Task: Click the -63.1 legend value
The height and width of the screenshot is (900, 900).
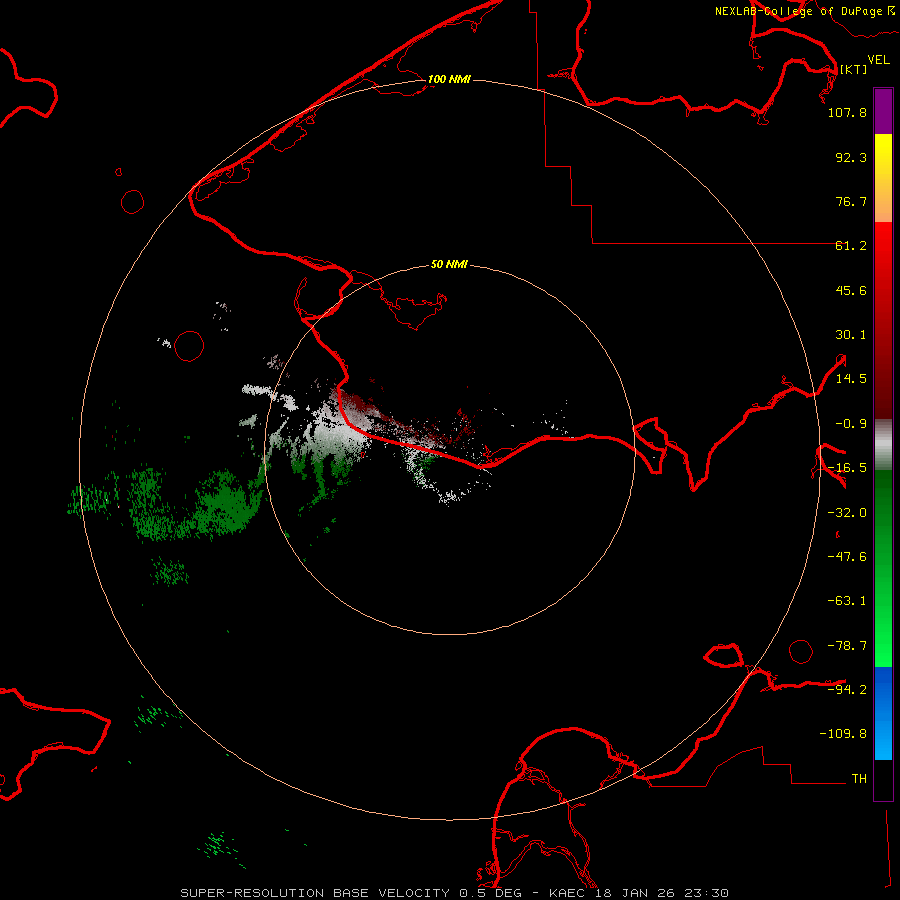Action: coord(847,601)
